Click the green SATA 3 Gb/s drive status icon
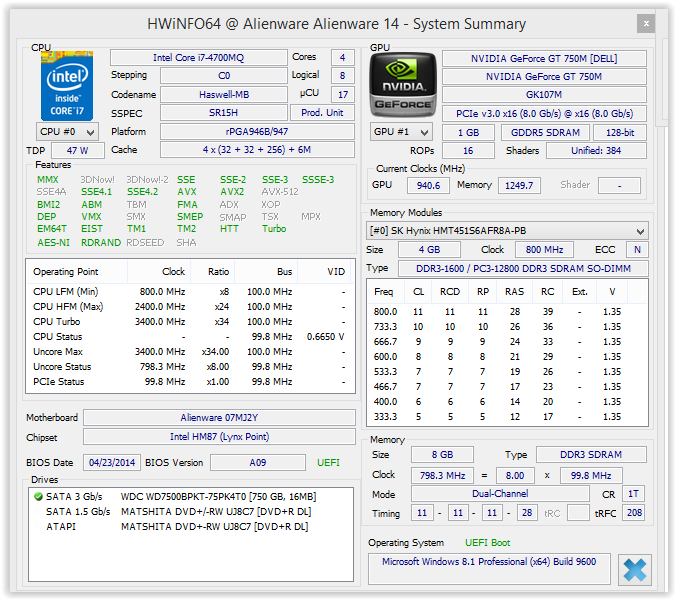The image size is (676, 600). click(x=38, y=497)
